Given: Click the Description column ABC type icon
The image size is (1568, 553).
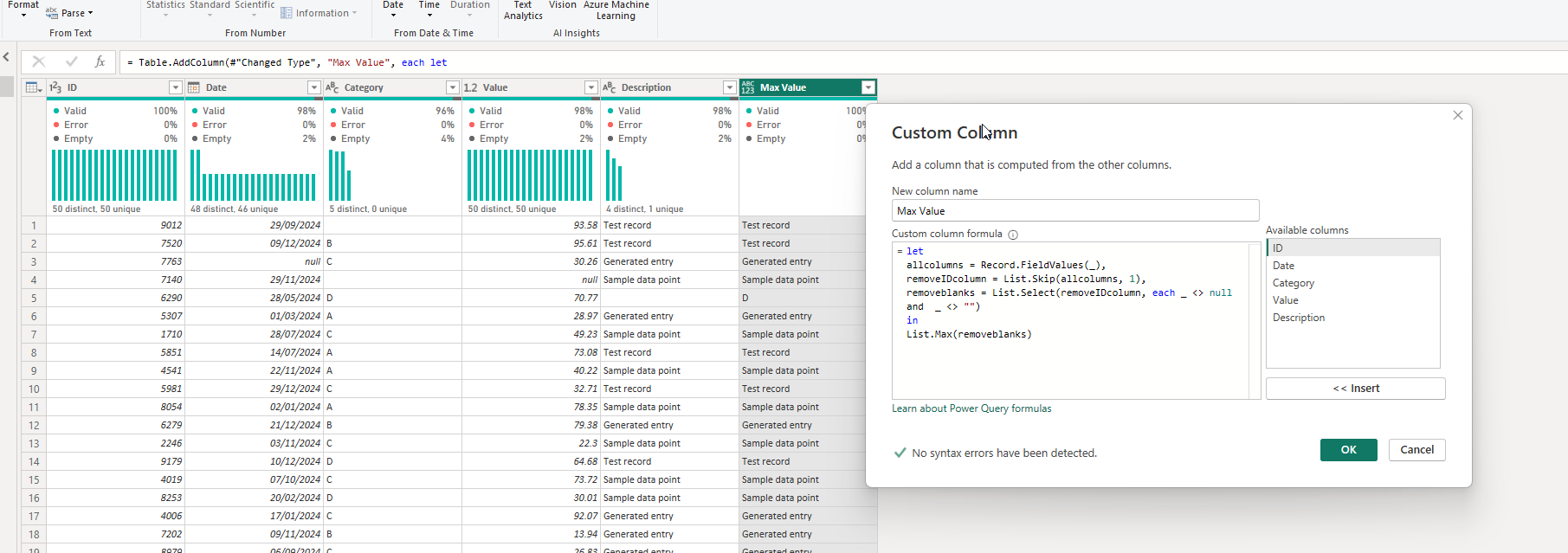Looking at the screenshot, I should click(x=610, y=87).
